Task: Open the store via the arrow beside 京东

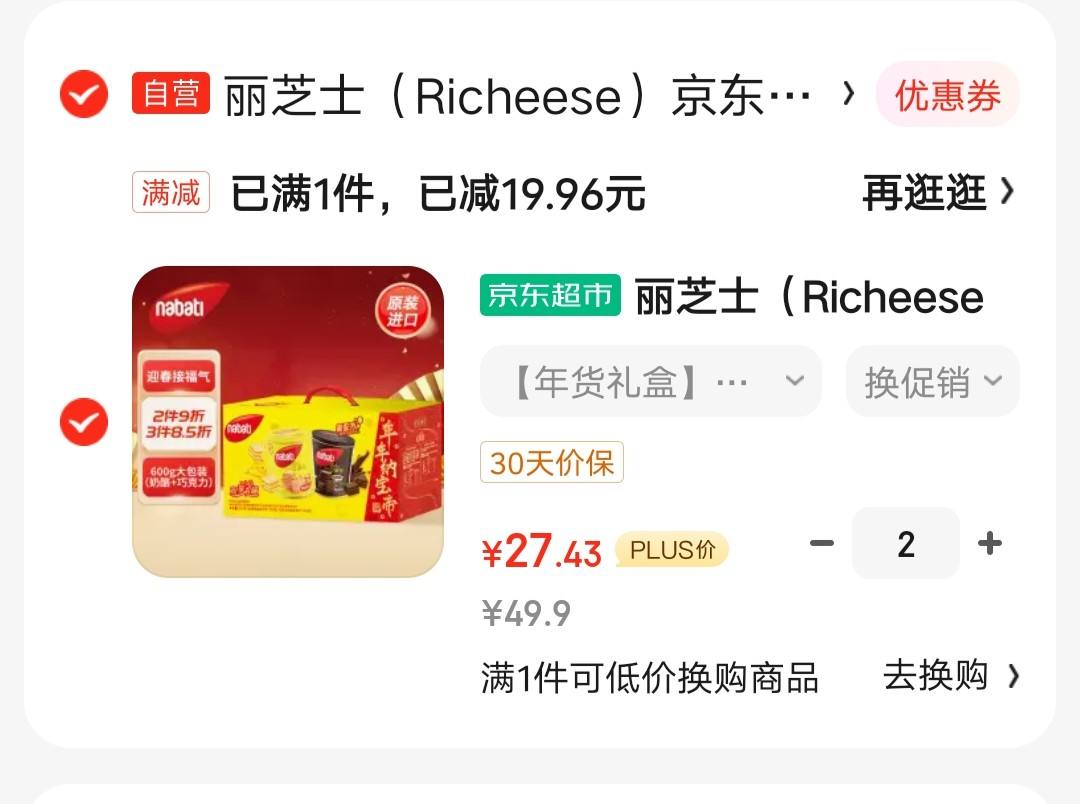Action: [x=849, y=94]
